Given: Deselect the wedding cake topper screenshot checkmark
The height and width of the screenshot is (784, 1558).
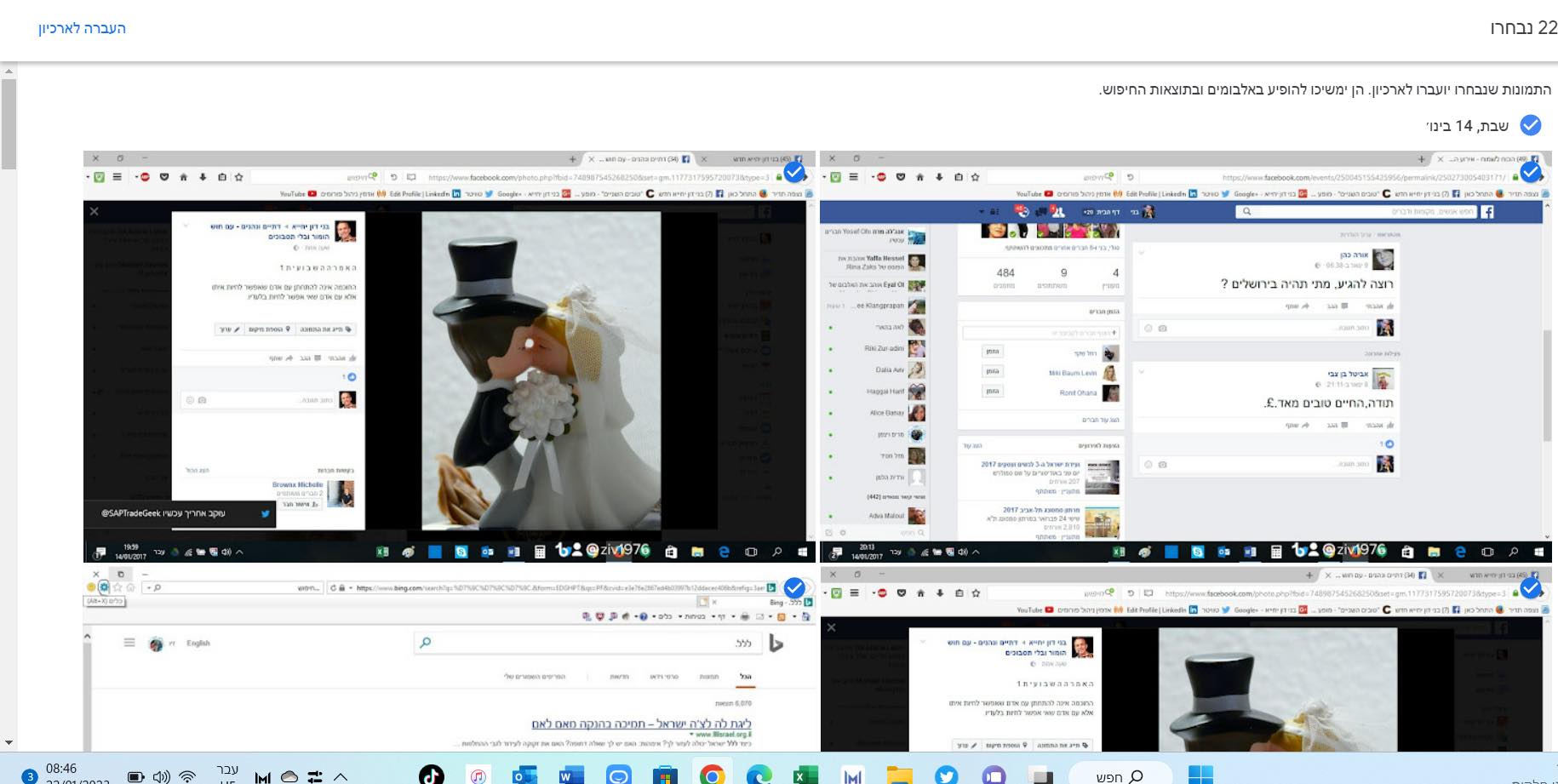Looking at the screenshot, I should 793,173.
